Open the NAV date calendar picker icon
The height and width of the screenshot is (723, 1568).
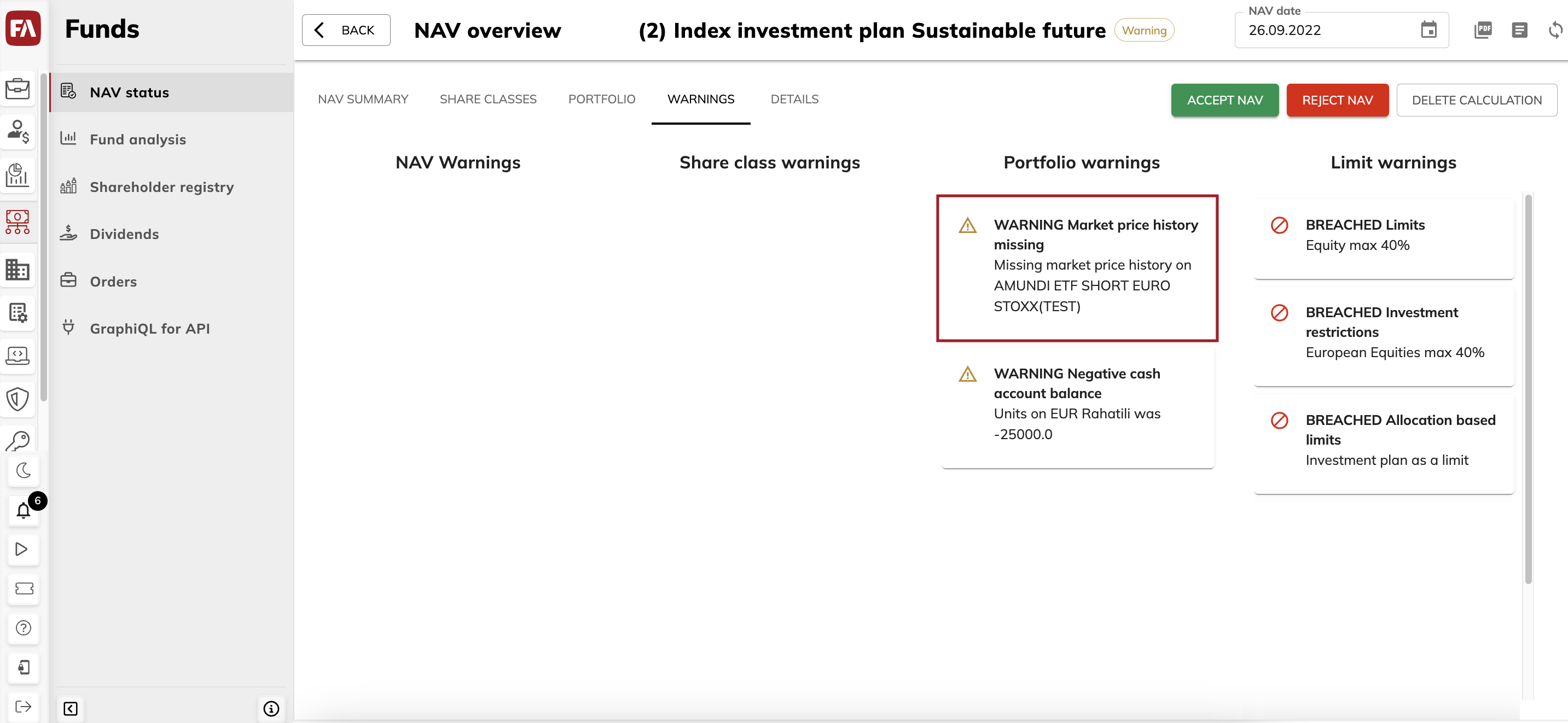tap(1428, 29)
